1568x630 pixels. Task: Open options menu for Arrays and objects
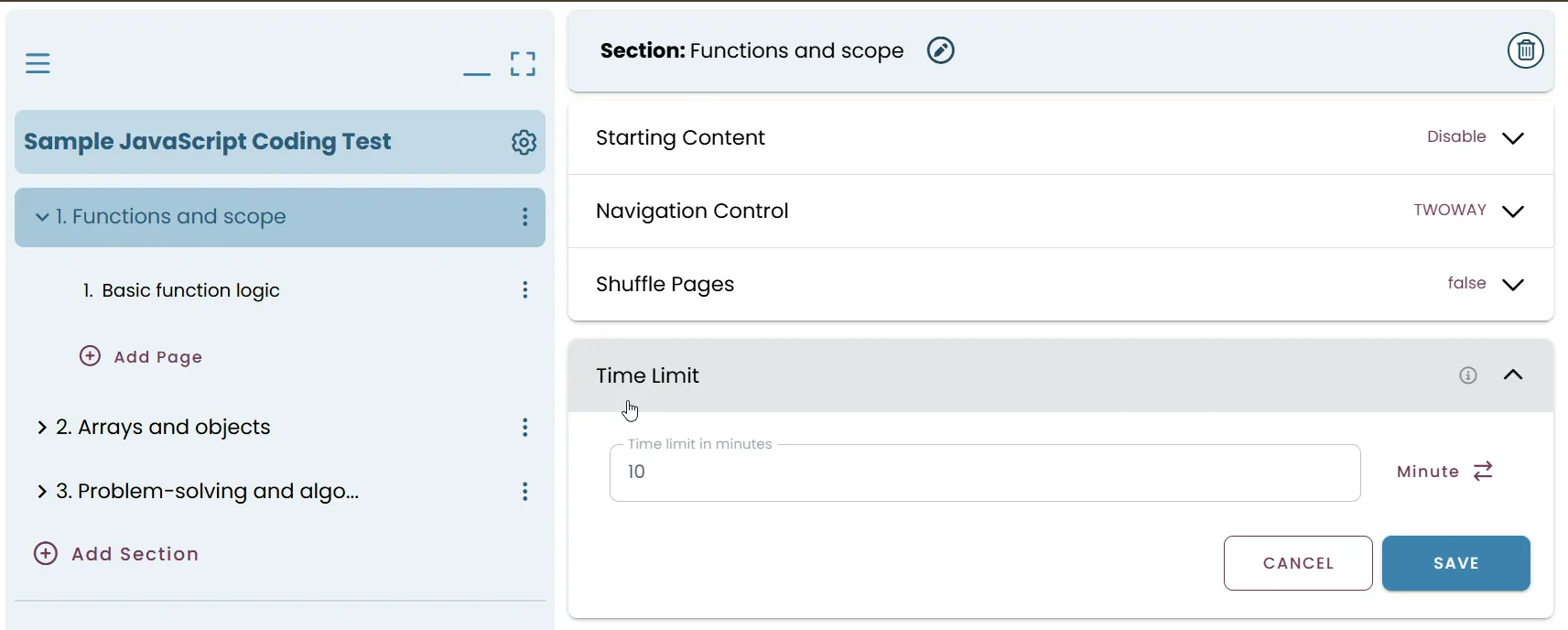(x=524, y=428)
